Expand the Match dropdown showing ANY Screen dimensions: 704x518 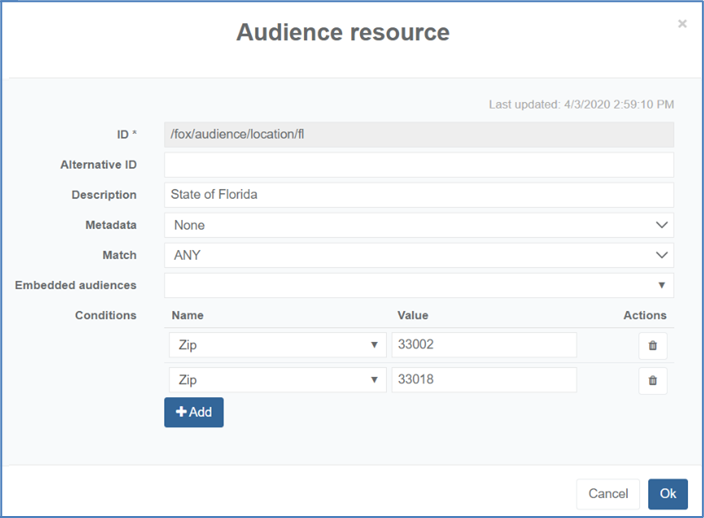point(418,255)
